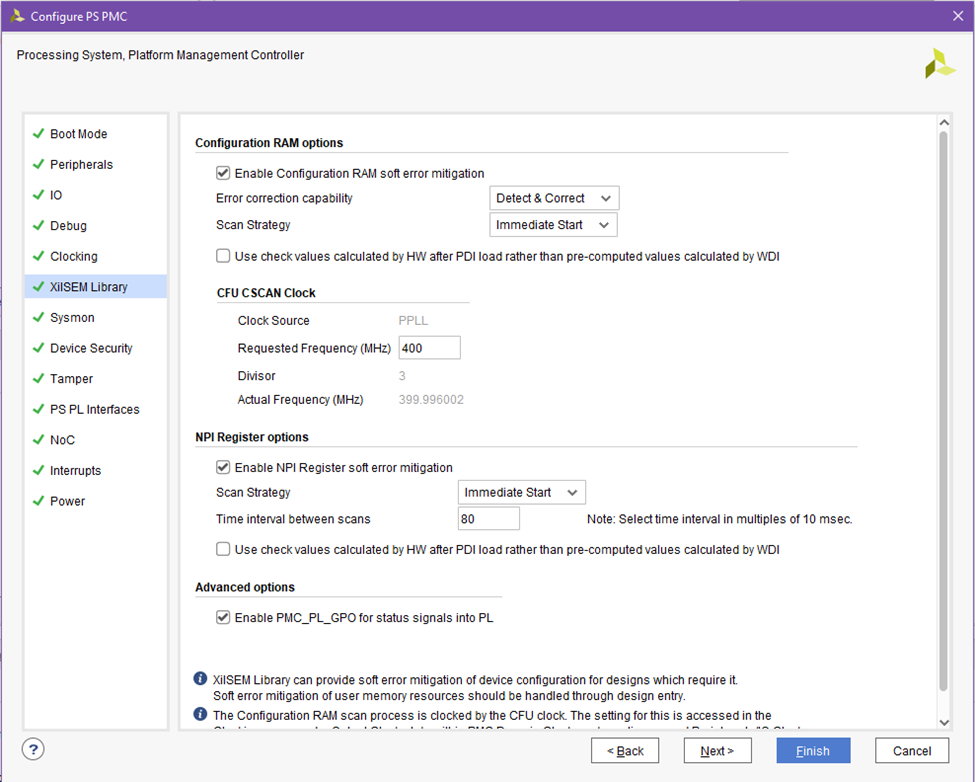975x782 pixels.
Task: Open NPI Register Scan Strategy dropdown
Action: point(521,492)
